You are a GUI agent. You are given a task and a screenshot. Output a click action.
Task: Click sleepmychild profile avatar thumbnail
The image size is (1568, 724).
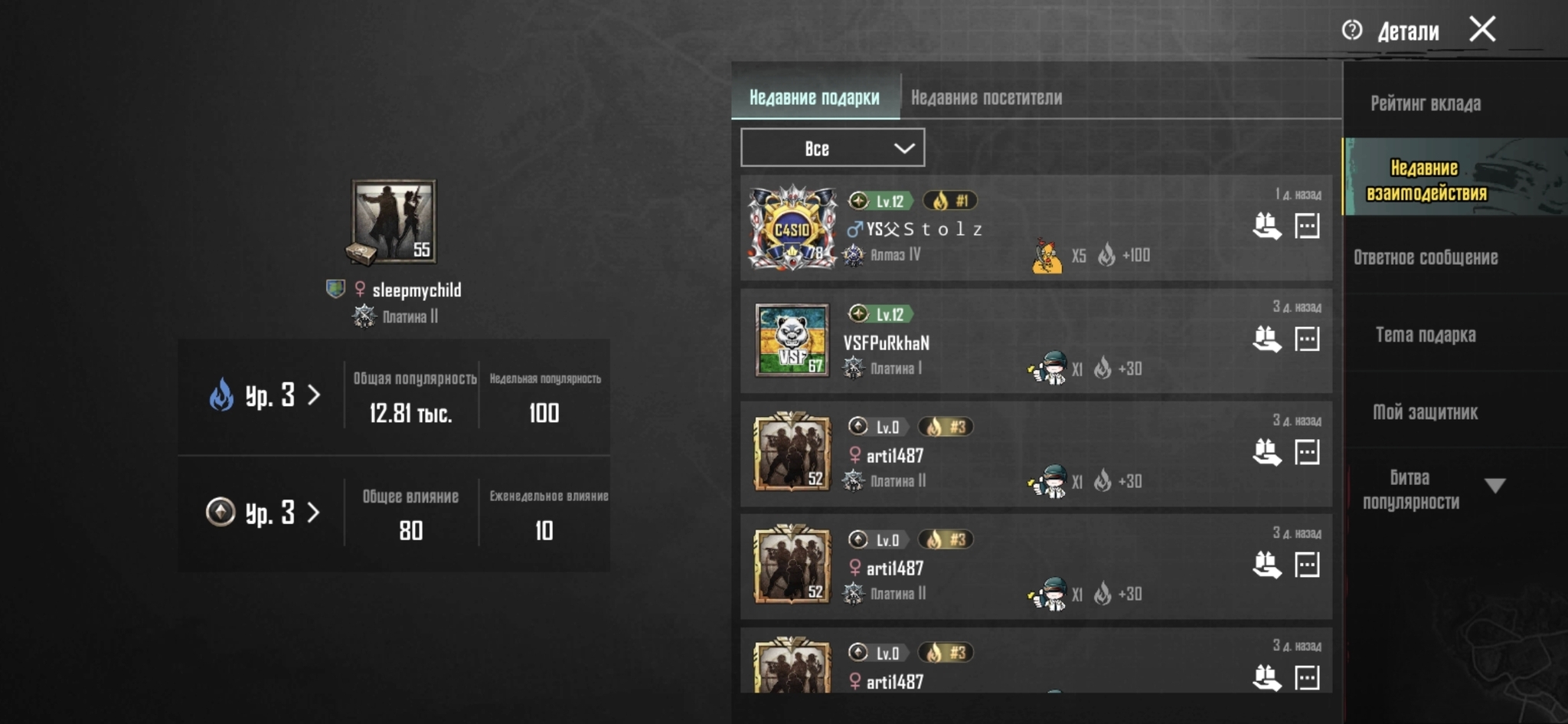click(x=394, y=221)
